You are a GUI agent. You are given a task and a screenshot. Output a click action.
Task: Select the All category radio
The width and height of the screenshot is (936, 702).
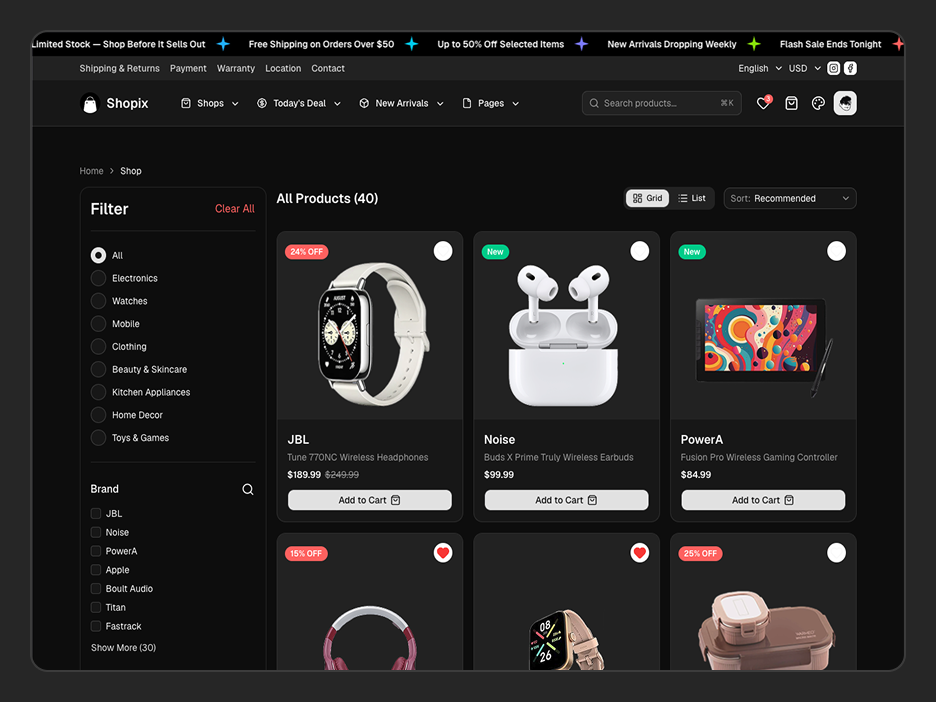click(x=98, y=255)
